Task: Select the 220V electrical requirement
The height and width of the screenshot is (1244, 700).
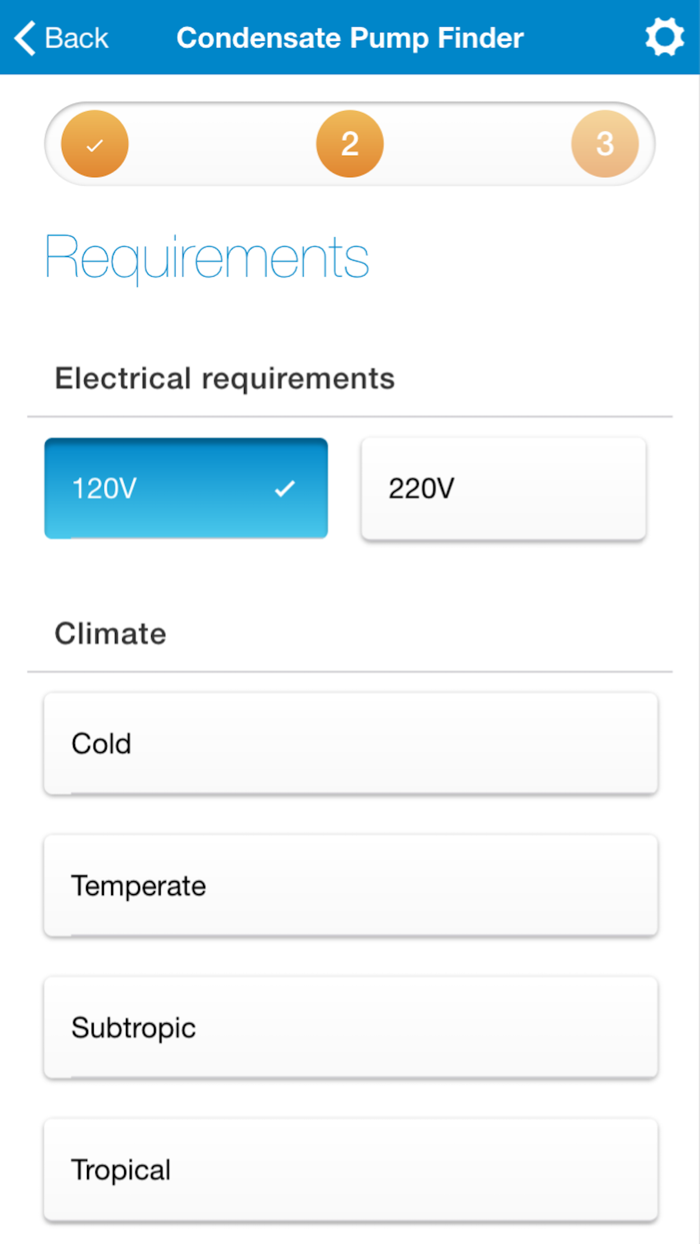Action: coord(502,488)
